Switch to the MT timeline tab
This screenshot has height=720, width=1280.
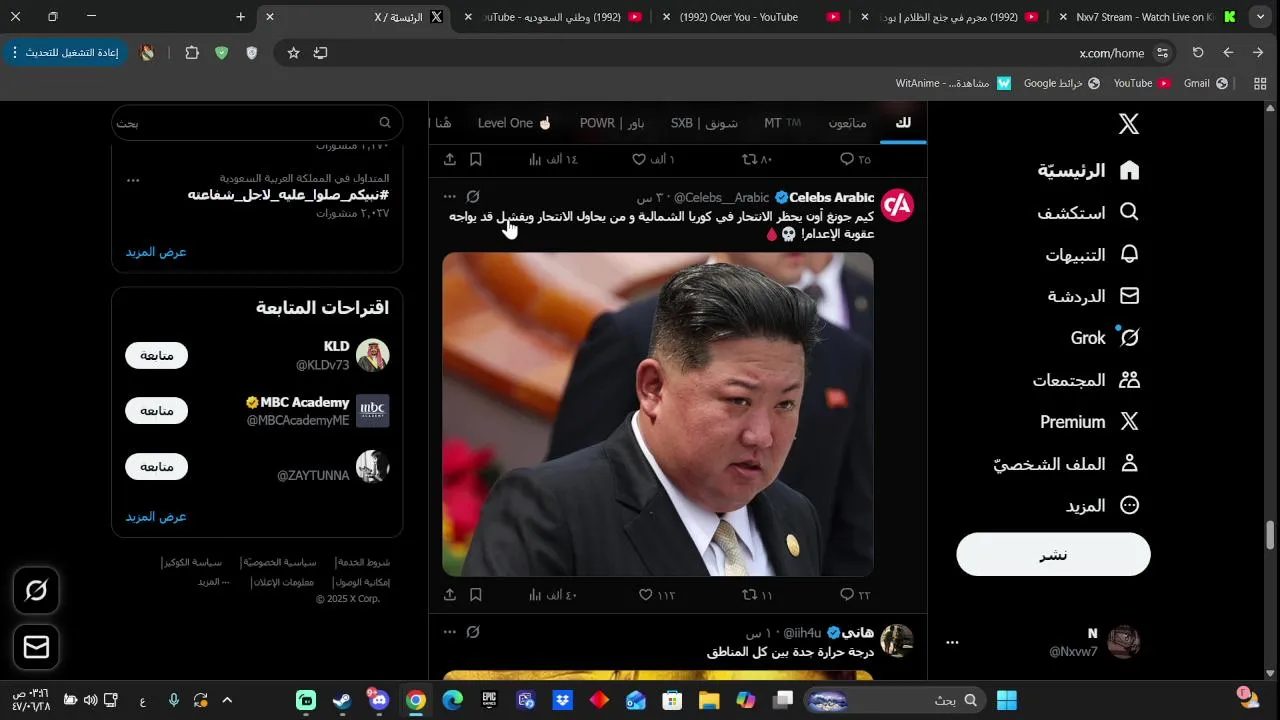coord(782,123)
